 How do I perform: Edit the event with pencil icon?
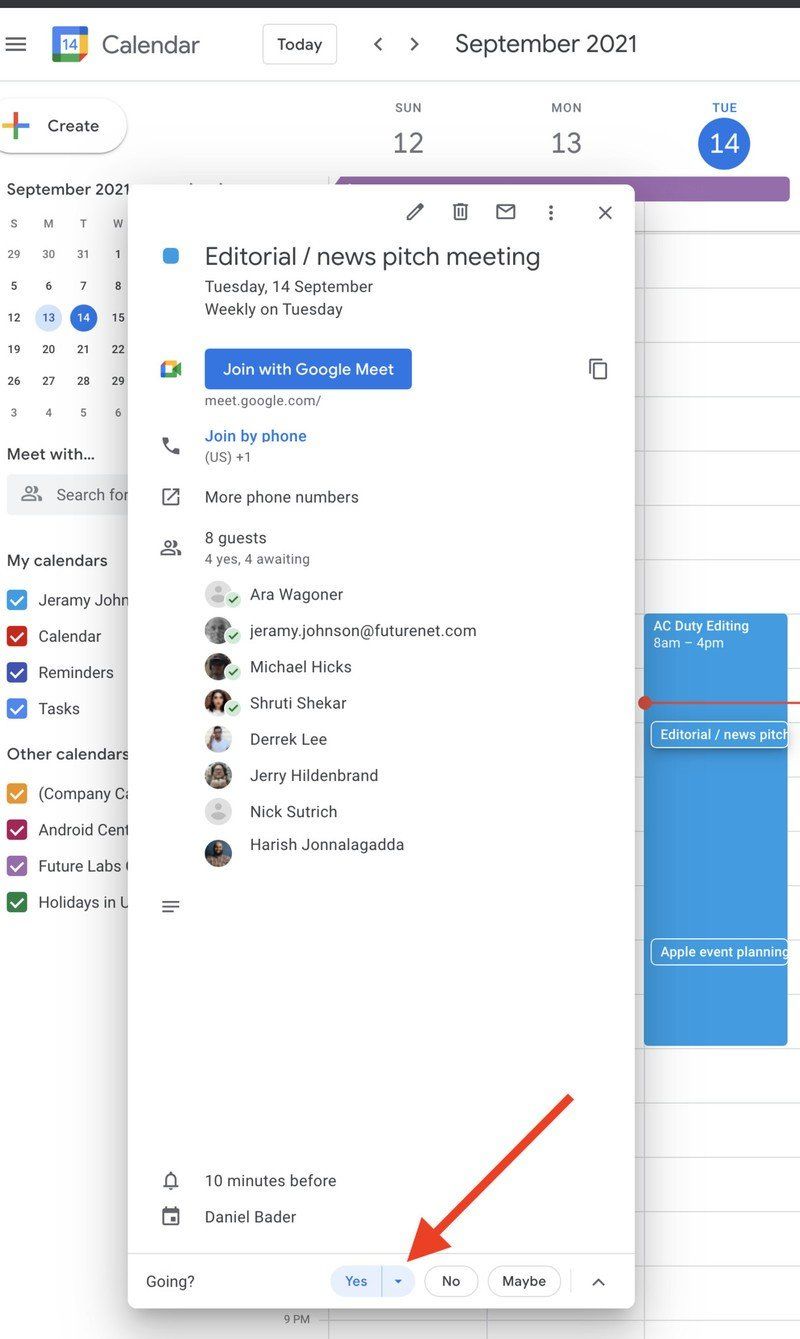(x=415, y=212)
